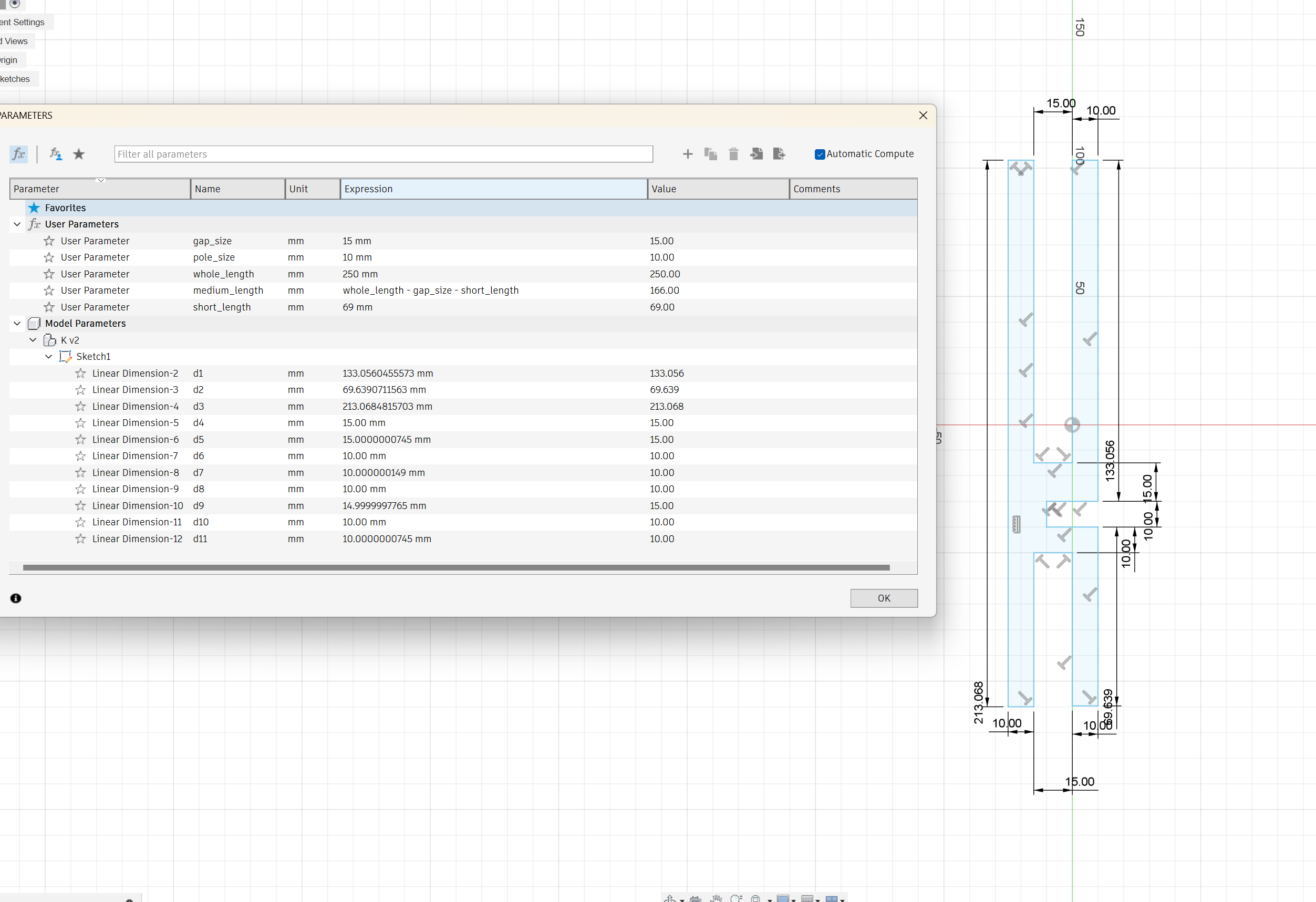Click the copy parameter icon
Viewport: 1316px width, 902px height.
pyautogui.click(x=710, y=154)
